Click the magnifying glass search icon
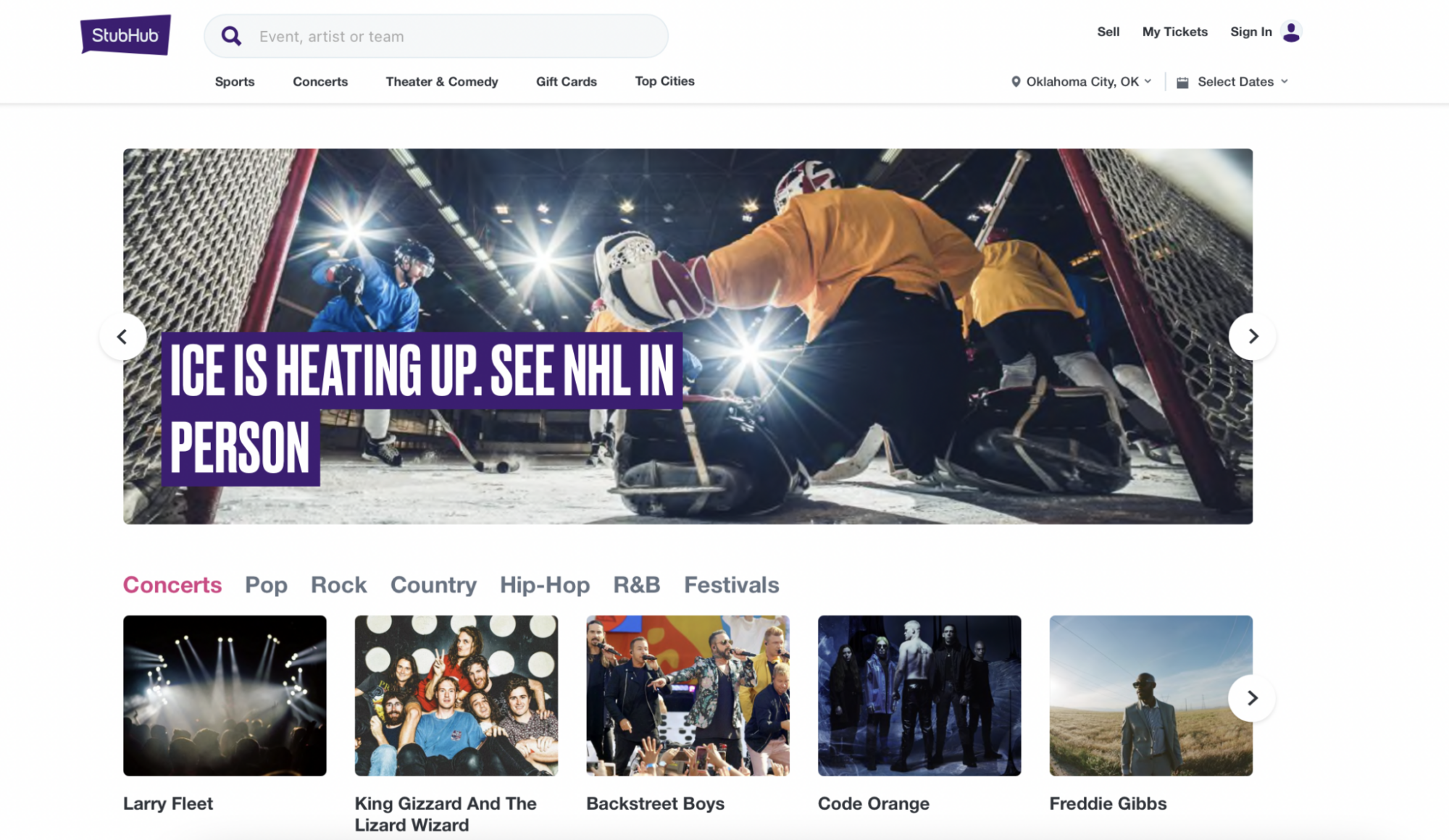 (x=231, y=36)
